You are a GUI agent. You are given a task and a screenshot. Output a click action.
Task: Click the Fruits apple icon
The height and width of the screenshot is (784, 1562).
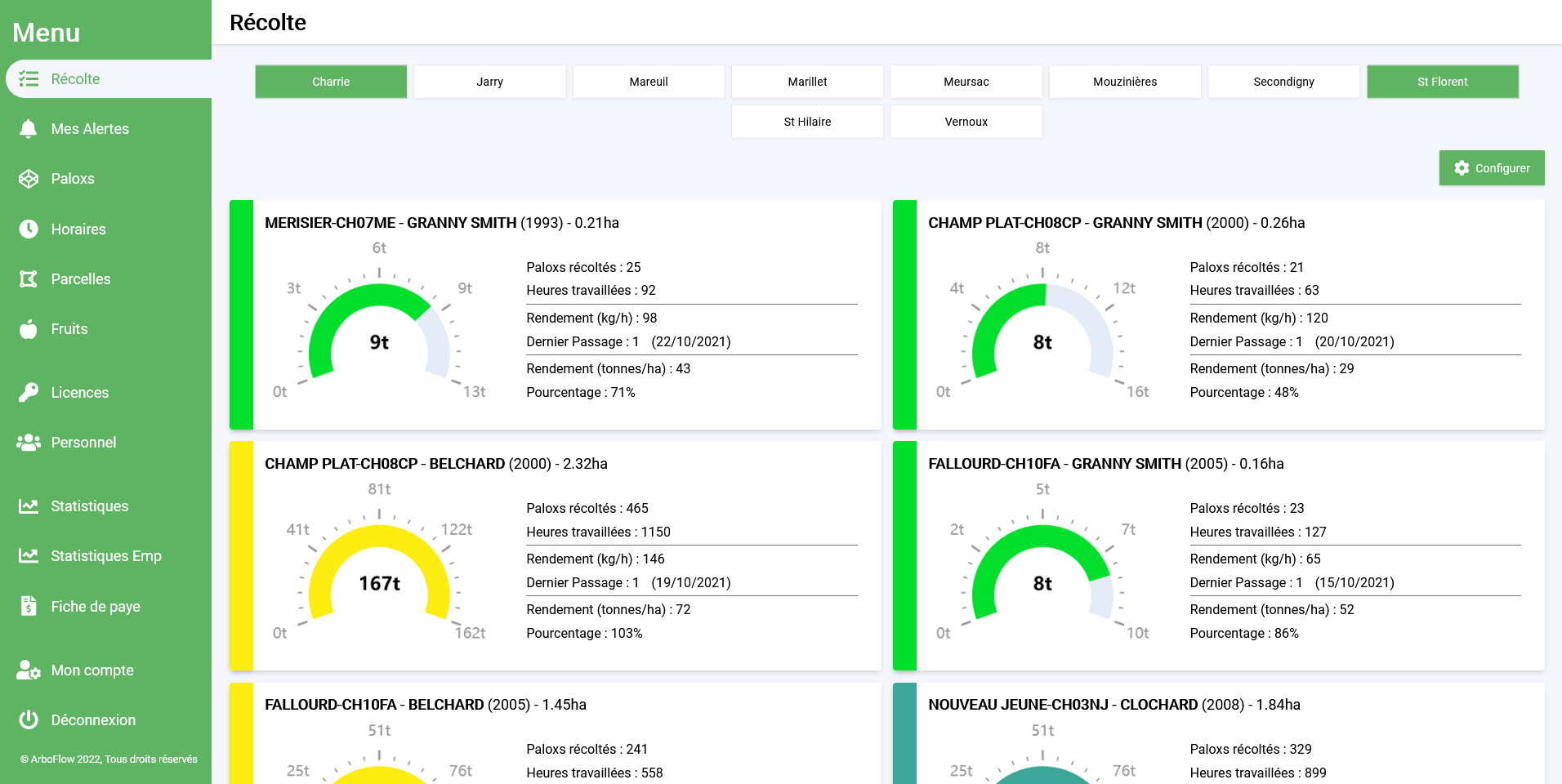coord(29,329)
